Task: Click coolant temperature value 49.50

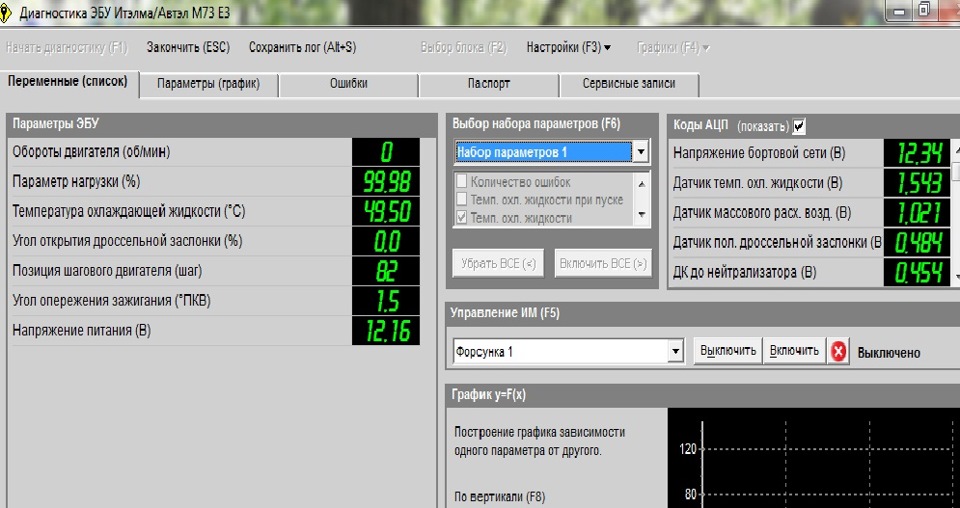Action: click(386, 212)
